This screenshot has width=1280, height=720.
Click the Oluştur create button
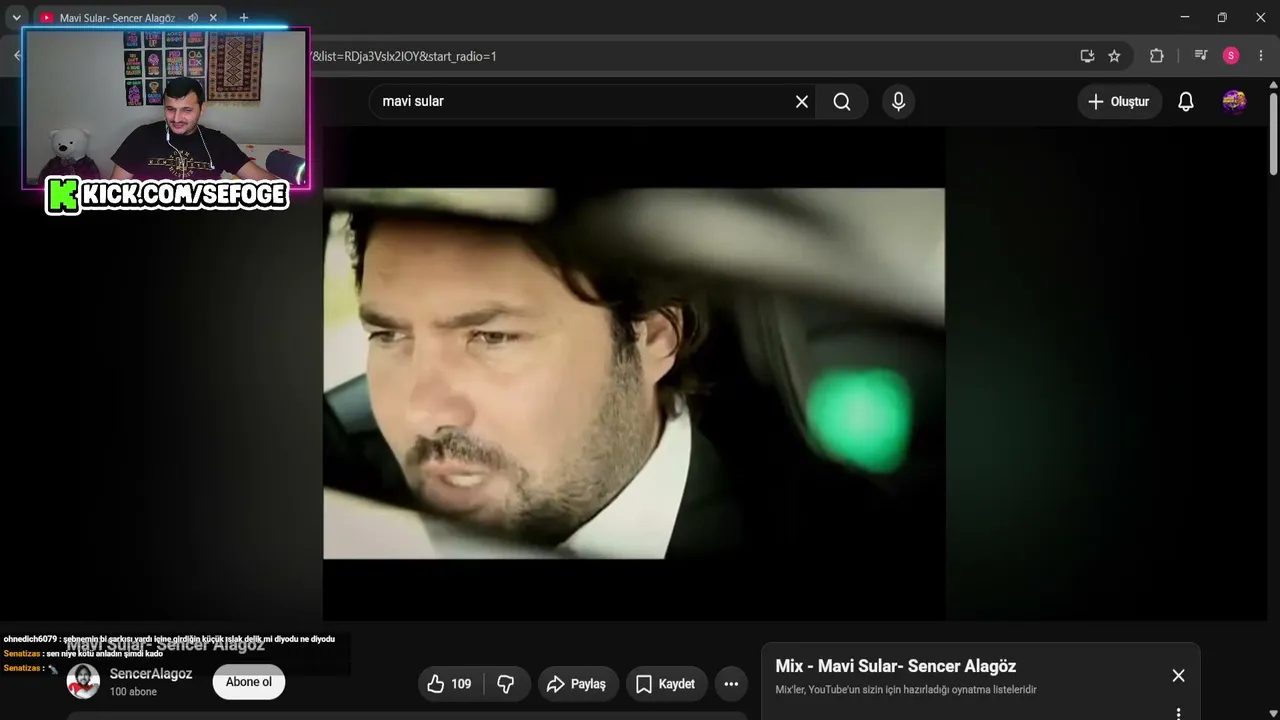click(1119, 101)
